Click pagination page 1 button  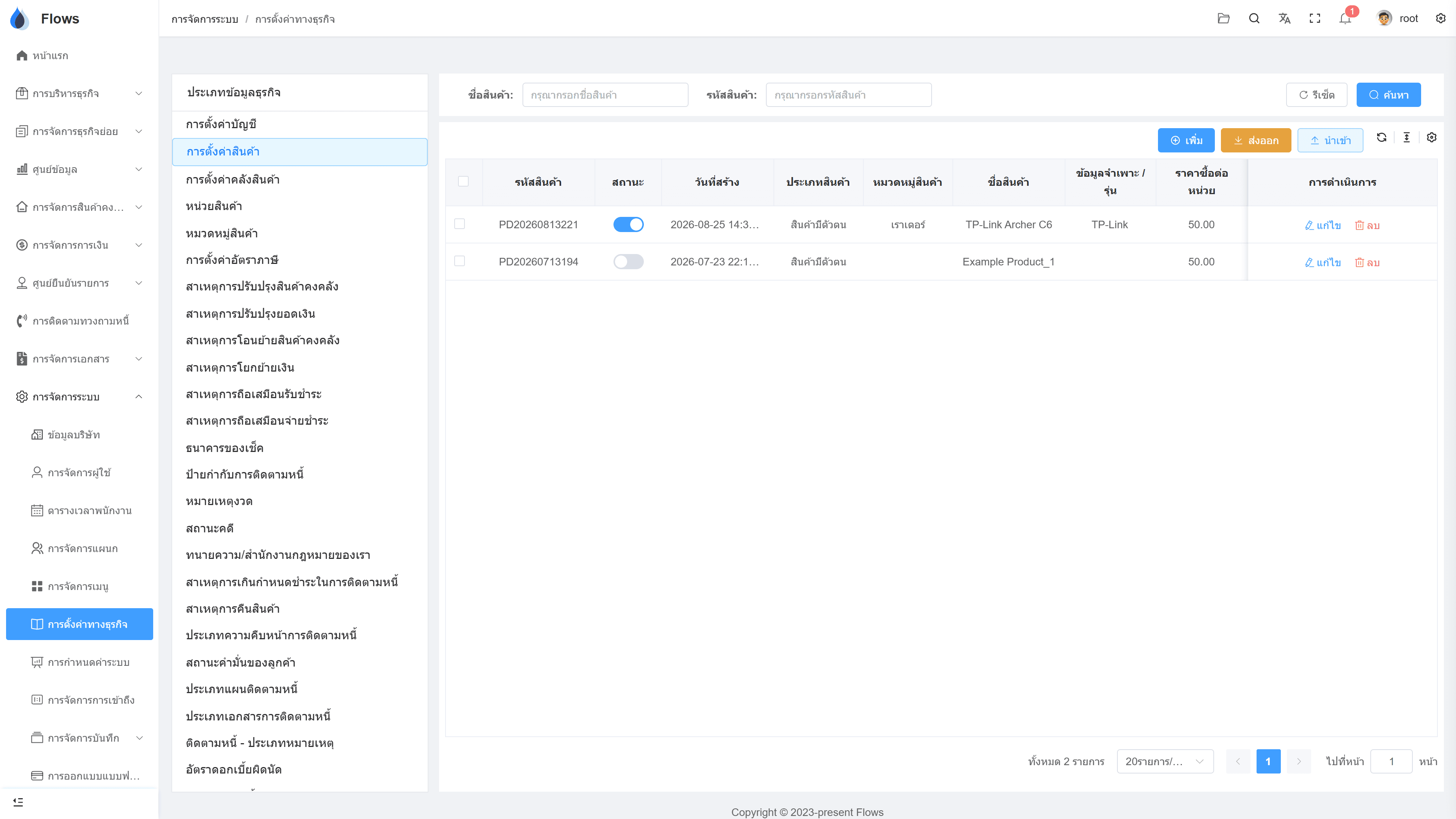click(1268, 761)
